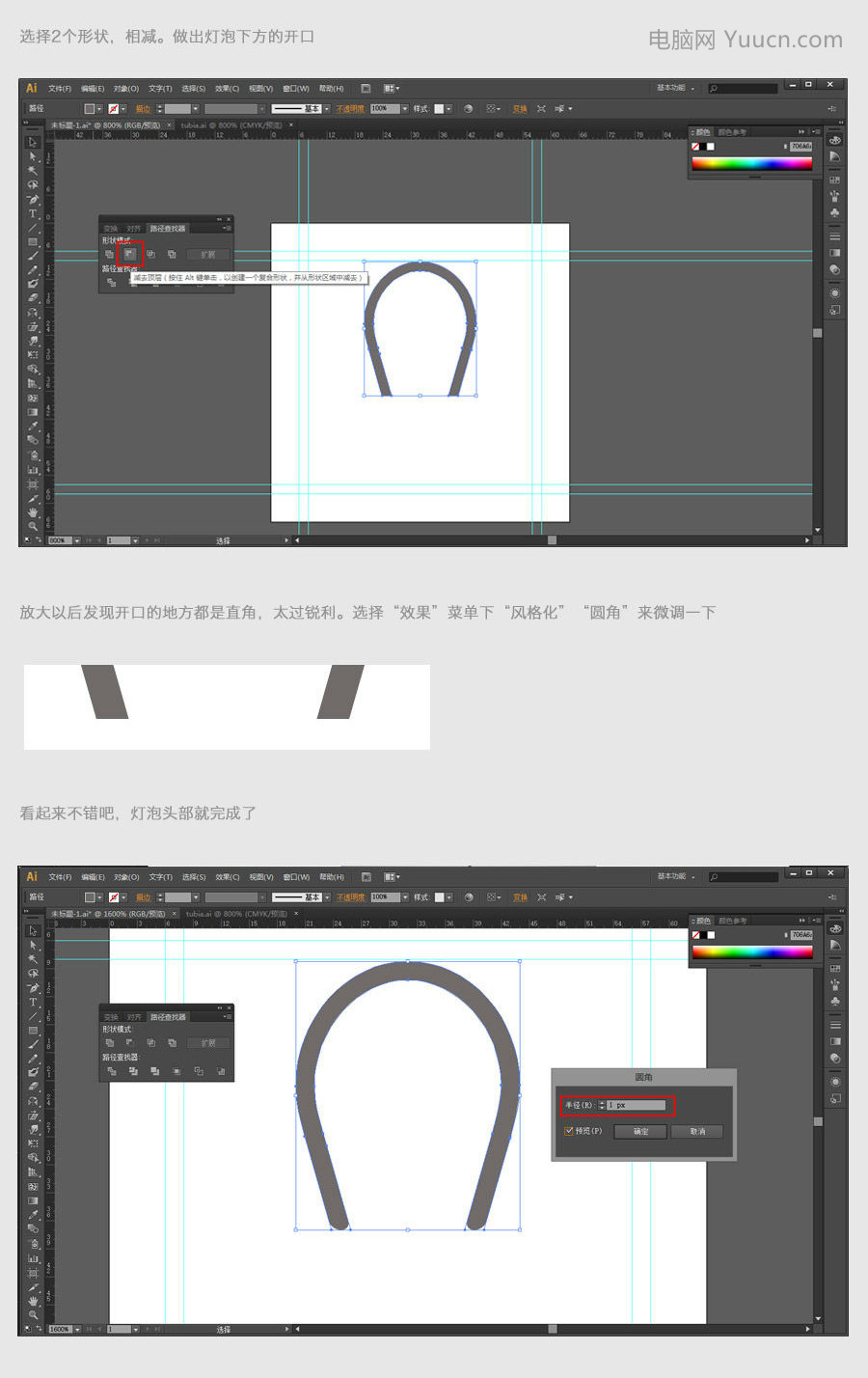868x1378 pixels.
Task: Pick the Hand tool in bottom screenshot
Action: 33,1301
